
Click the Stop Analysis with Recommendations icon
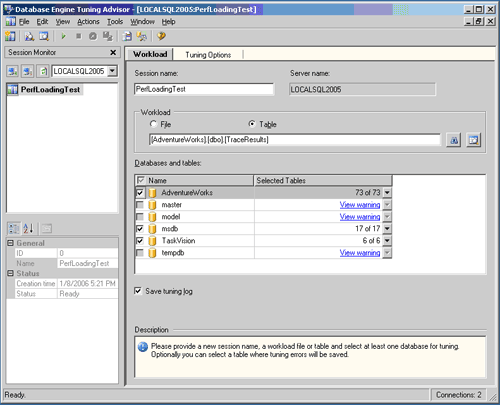[93, 36]
